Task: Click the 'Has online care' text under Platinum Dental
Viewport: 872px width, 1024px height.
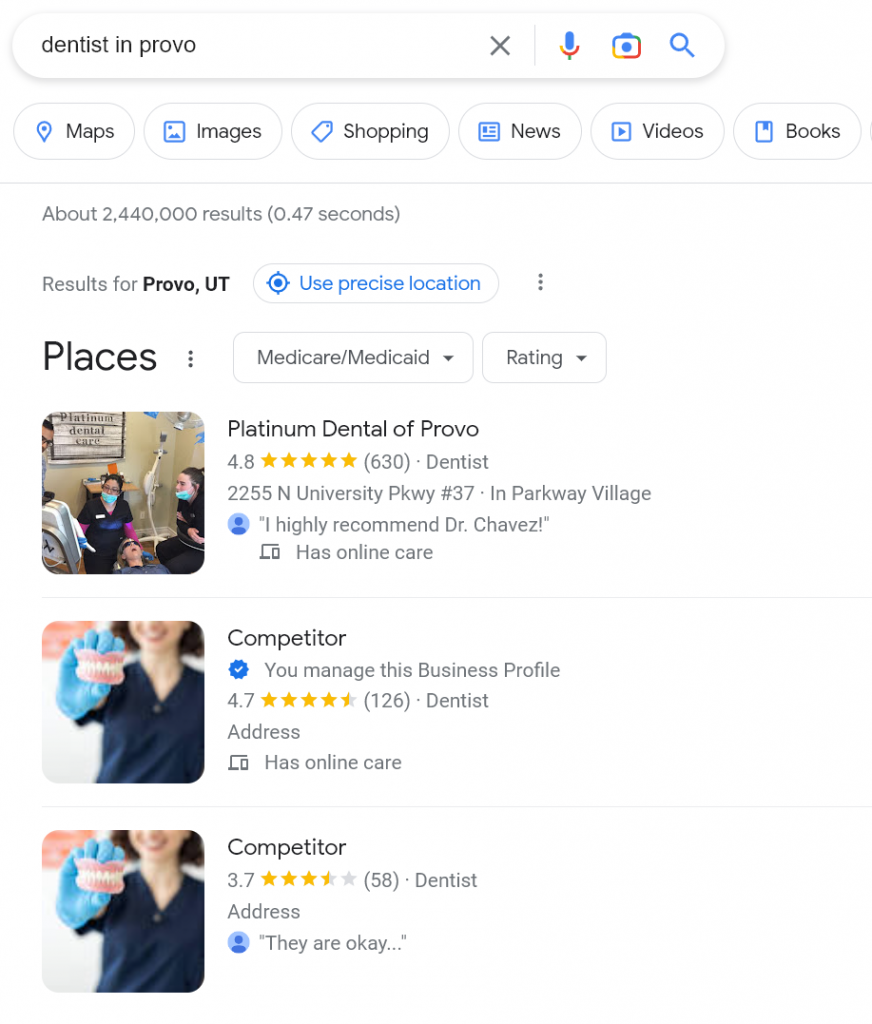Action: coord(364,552)
